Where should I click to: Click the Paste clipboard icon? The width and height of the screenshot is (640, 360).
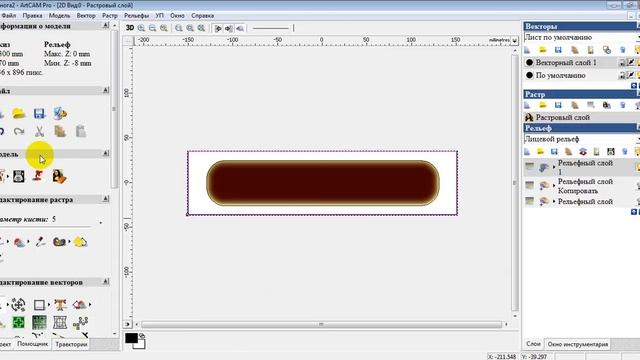81,131
